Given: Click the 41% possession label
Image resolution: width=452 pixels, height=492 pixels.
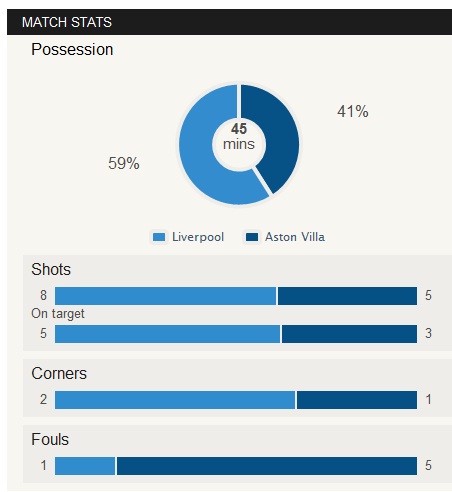Looking at the screenshot, I should pos(353,111).
